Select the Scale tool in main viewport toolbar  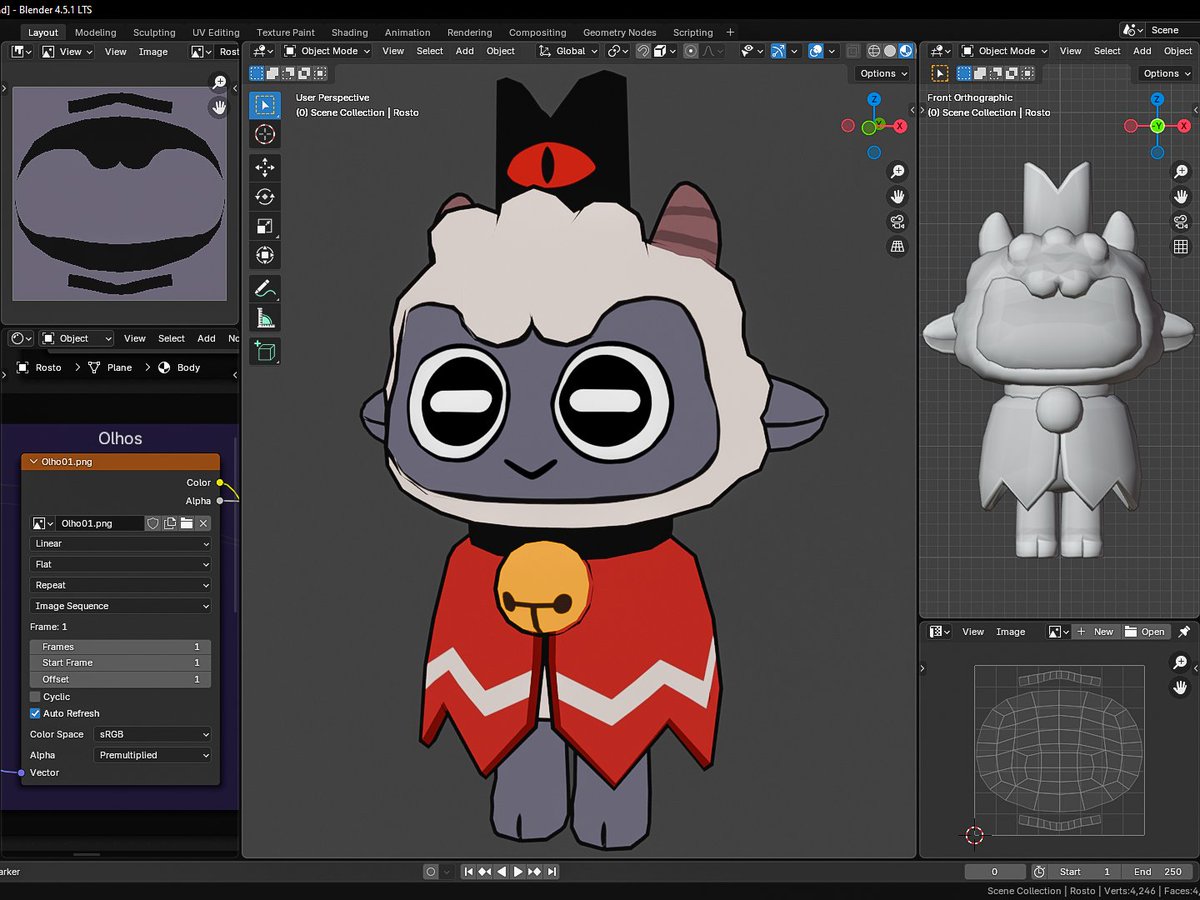(265, 226)
